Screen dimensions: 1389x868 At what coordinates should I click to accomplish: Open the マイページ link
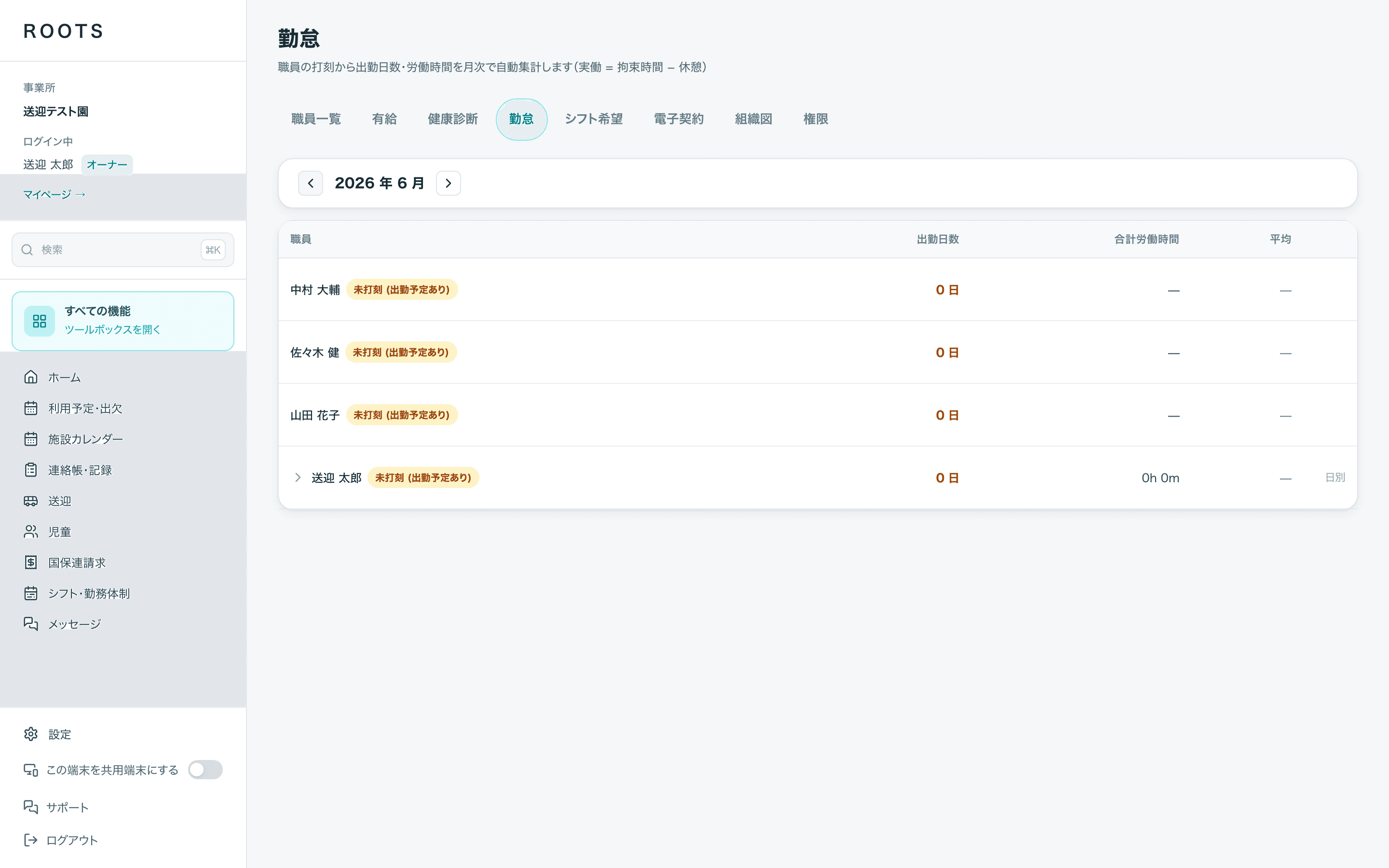point(54,195)
